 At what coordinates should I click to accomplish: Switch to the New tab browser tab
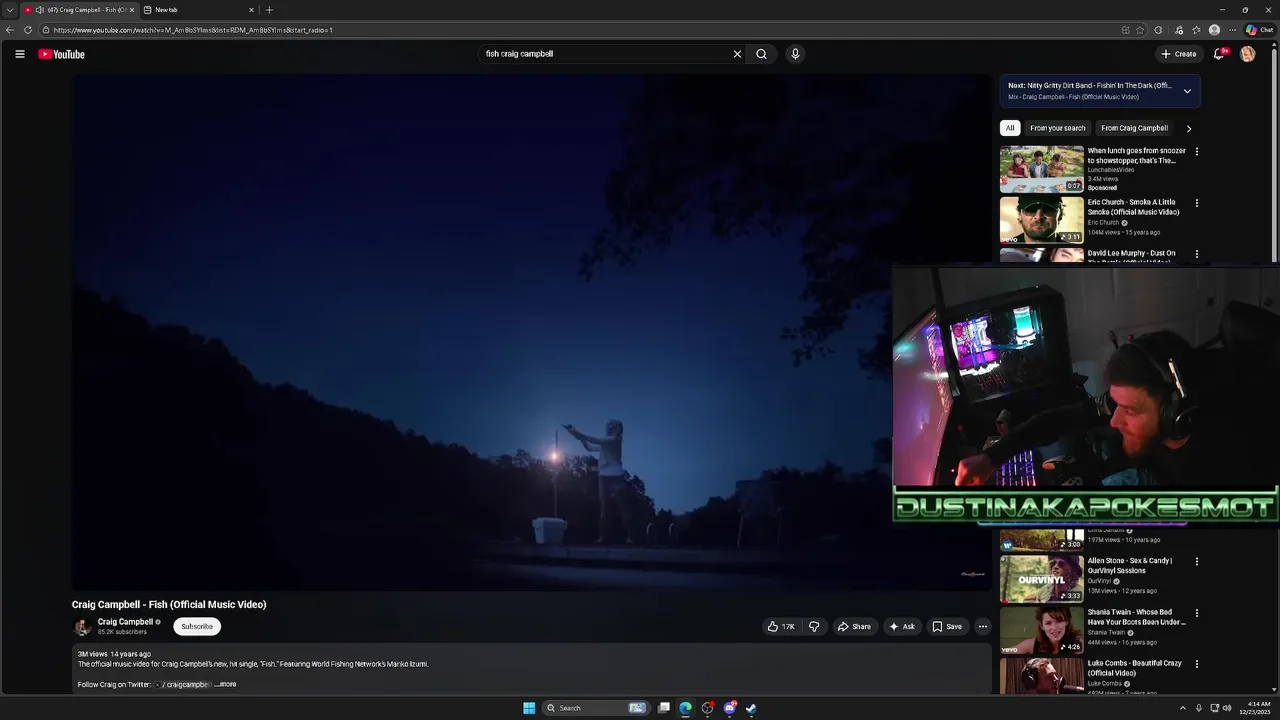[x=199, y=10]
